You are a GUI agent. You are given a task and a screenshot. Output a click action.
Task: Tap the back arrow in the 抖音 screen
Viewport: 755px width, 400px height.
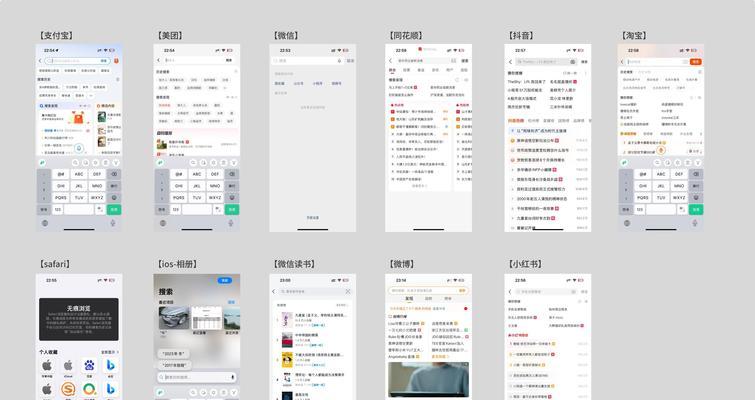point(510,62)
